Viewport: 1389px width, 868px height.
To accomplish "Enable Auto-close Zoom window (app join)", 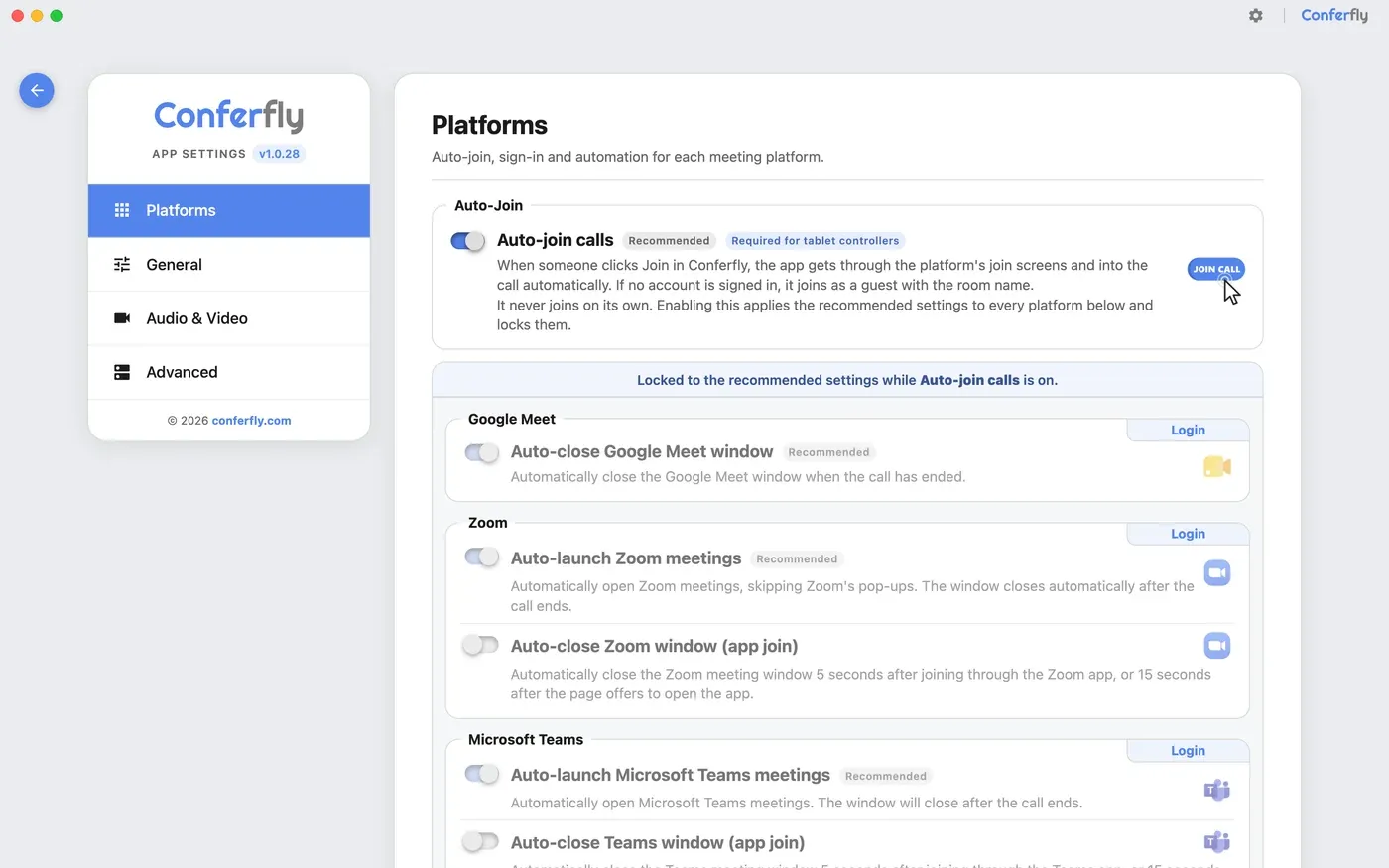I will point(481,646).
